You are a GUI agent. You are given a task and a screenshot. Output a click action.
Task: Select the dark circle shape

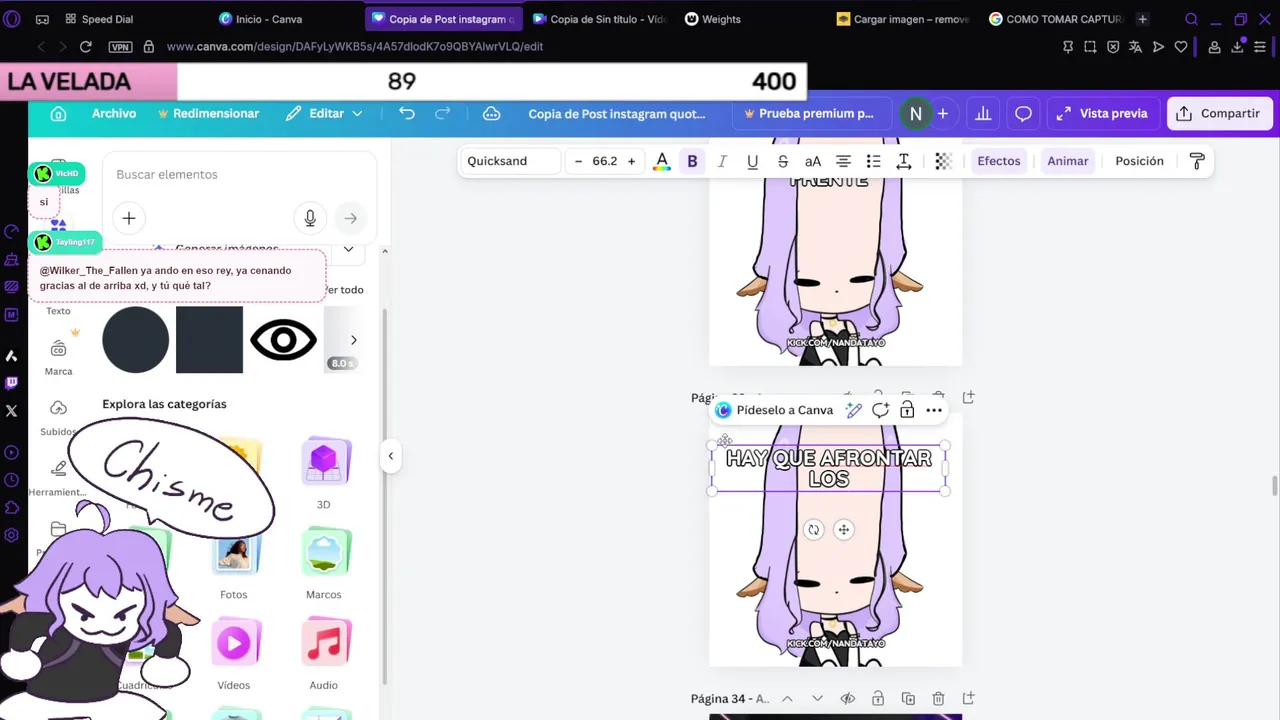[x=136, y=340]
